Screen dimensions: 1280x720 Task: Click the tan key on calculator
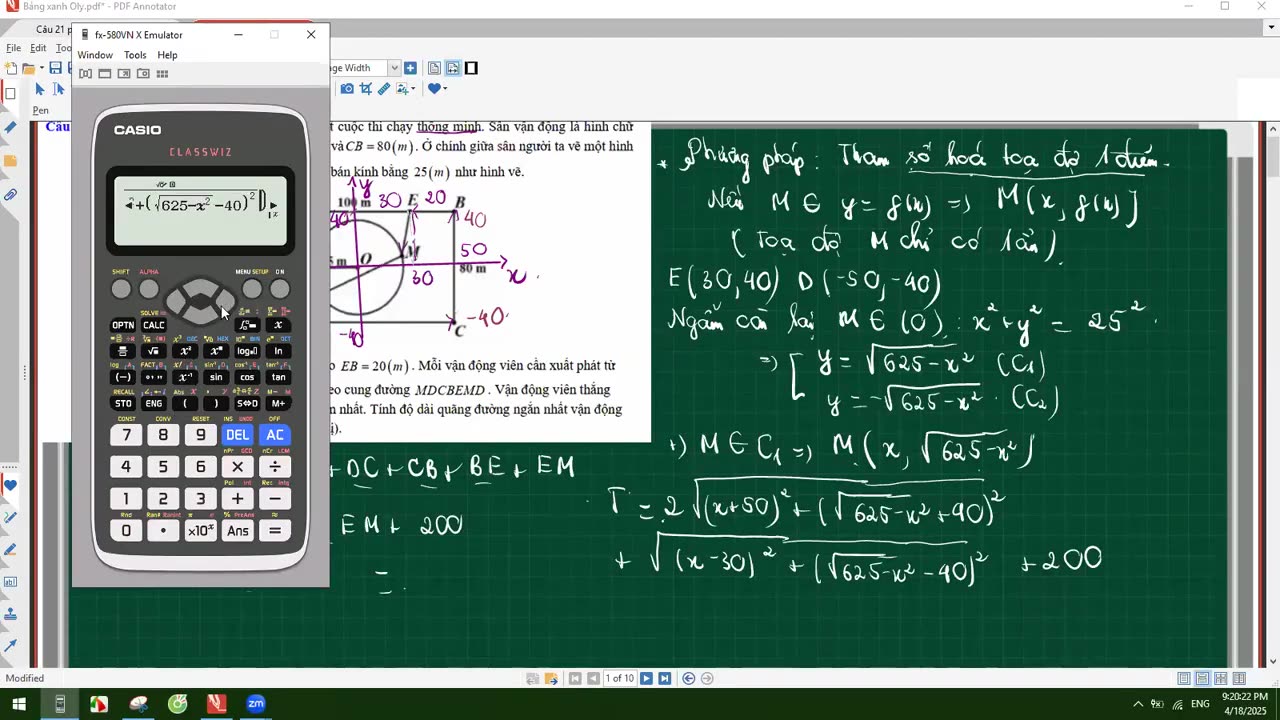pos(278,377)
